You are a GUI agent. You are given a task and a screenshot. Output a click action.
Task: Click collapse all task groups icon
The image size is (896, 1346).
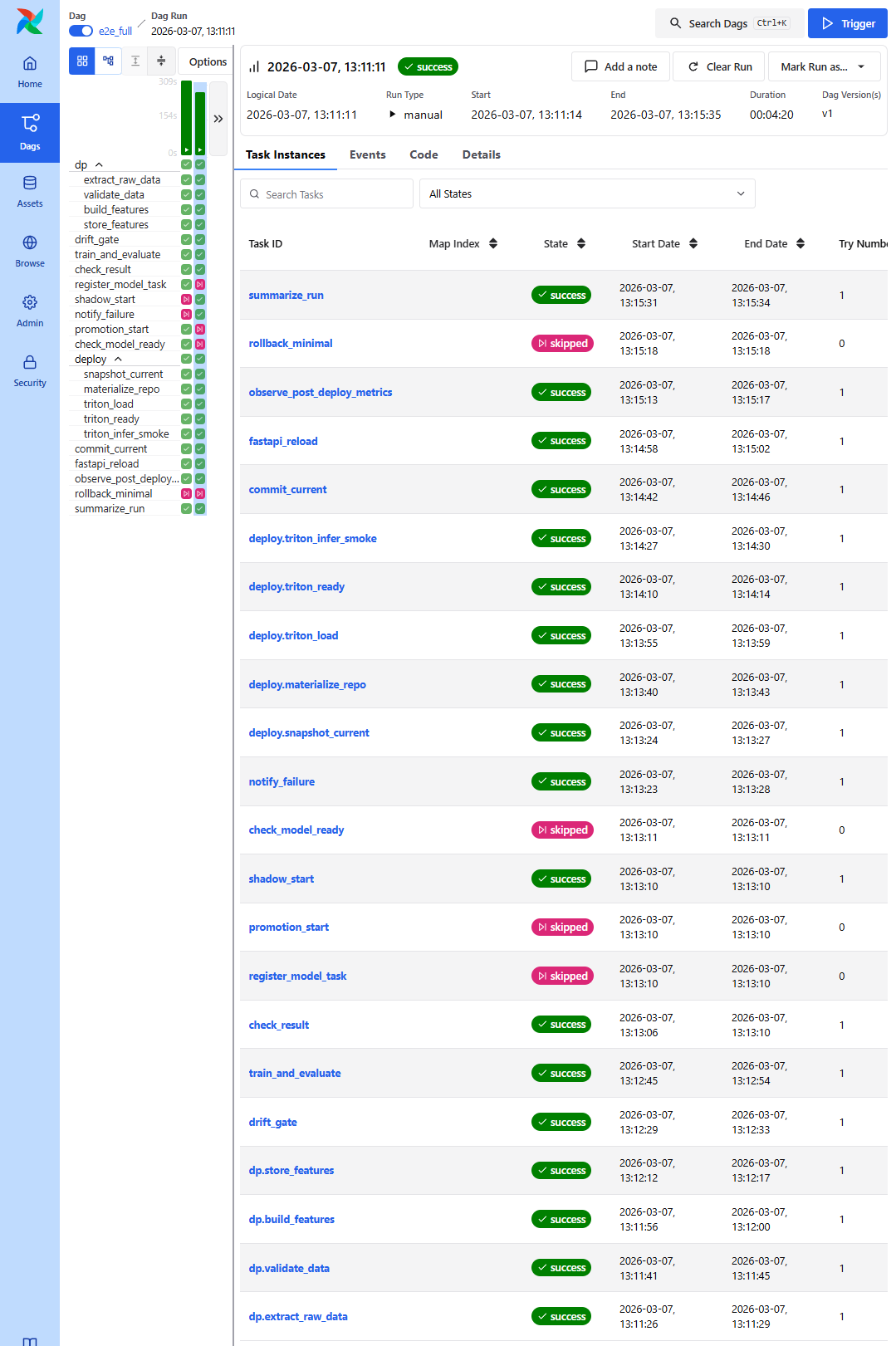pyautogui.click(x=161, y=61)
